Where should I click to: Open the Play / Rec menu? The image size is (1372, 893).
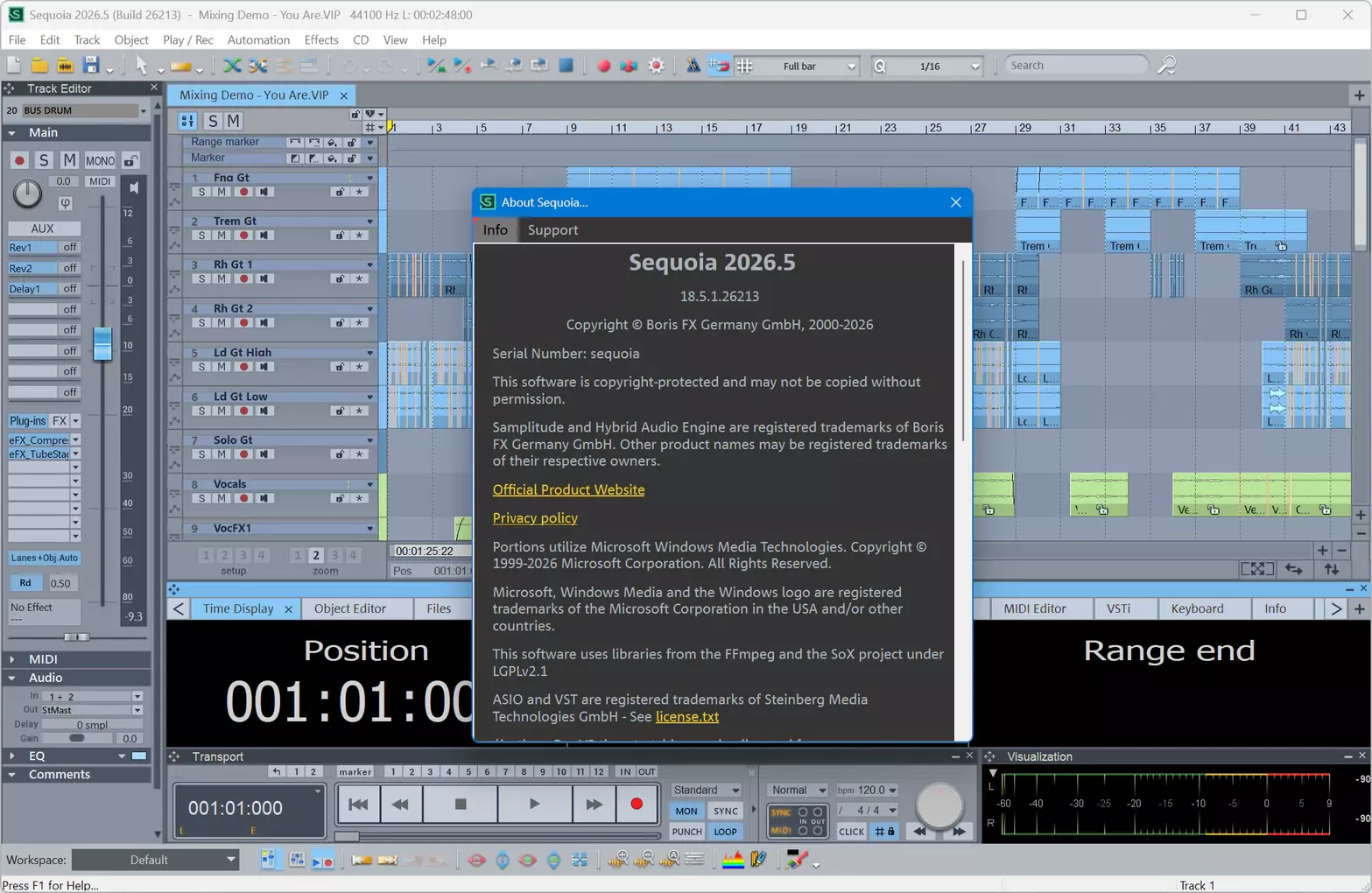pos(188,39)
